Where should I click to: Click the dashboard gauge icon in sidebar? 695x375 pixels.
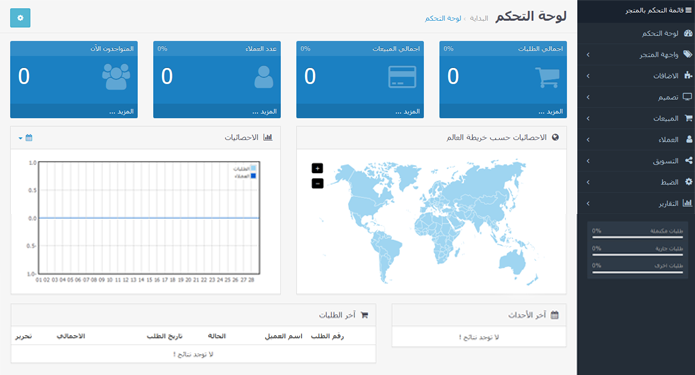tap(688, 33)
